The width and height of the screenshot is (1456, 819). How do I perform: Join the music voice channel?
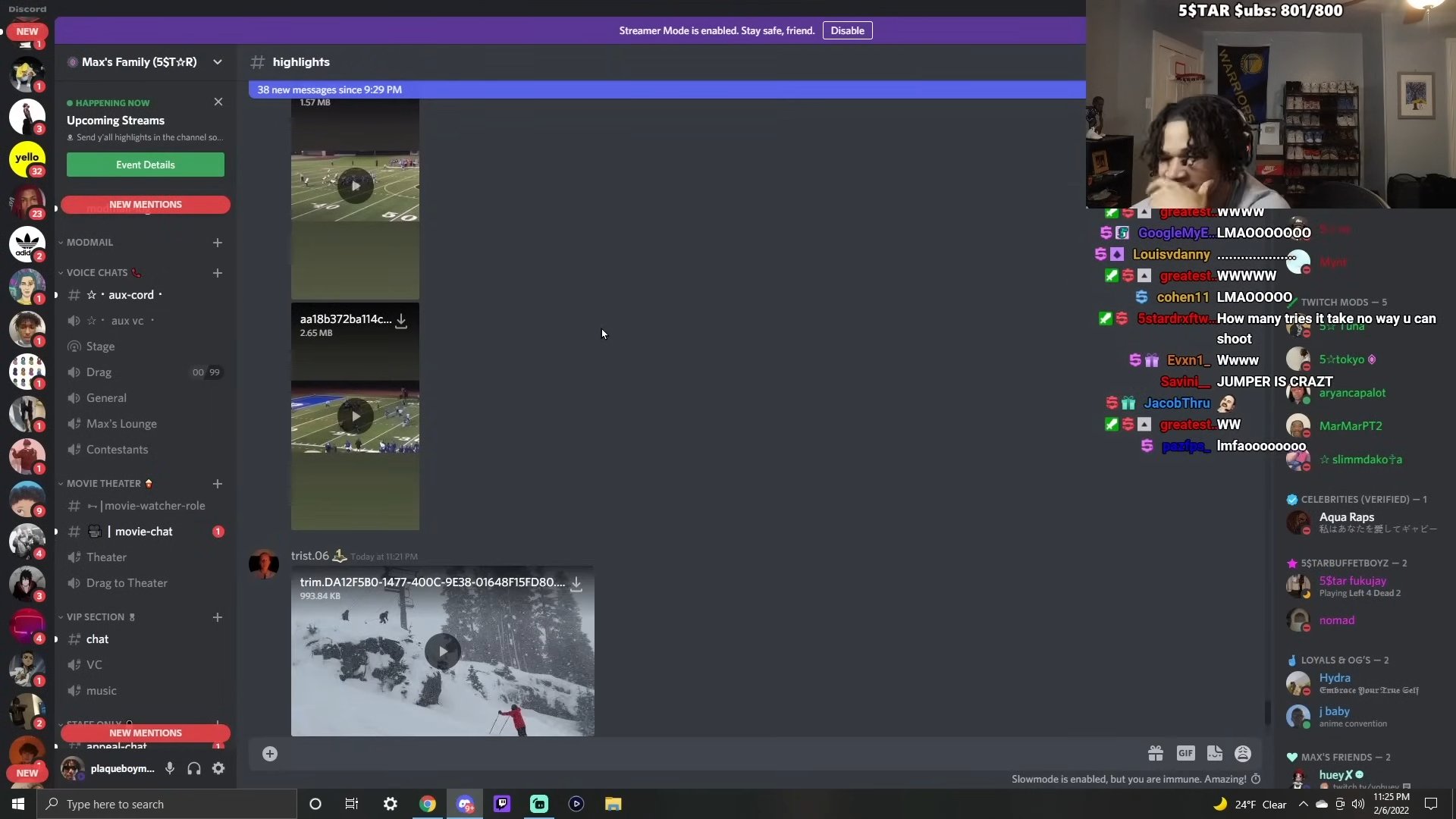tap(146, 691)
